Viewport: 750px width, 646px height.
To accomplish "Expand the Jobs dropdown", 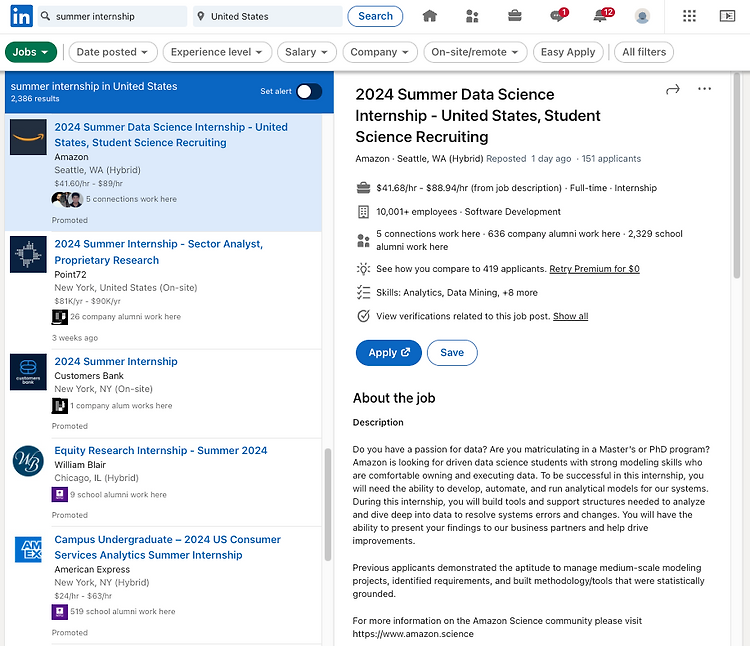I will (x=31, y=52).
